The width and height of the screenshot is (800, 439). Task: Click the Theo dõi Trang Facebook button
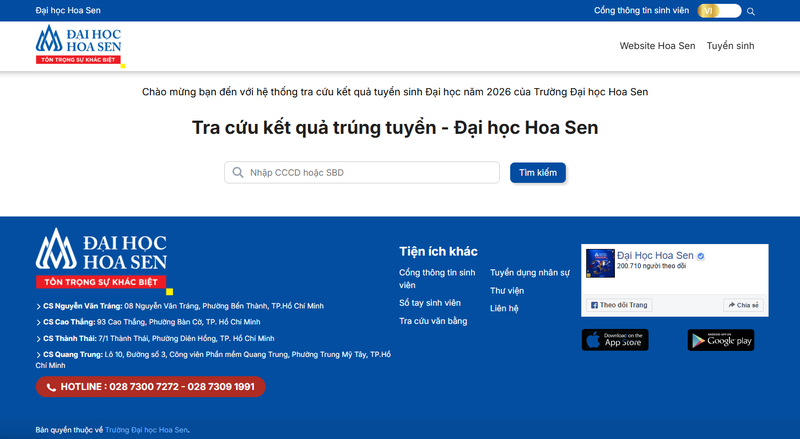(x=619, y=305)
